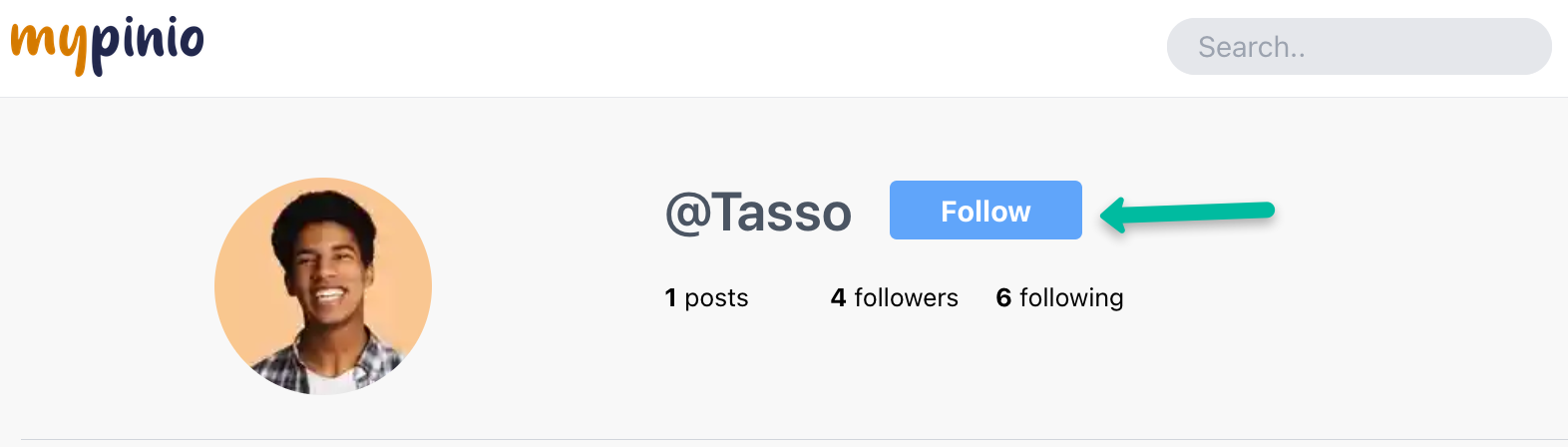1568x447 pixels.
Task: Click the "Search.." placeholder text
Action: pyautogui.click(x=1252, y=47)
